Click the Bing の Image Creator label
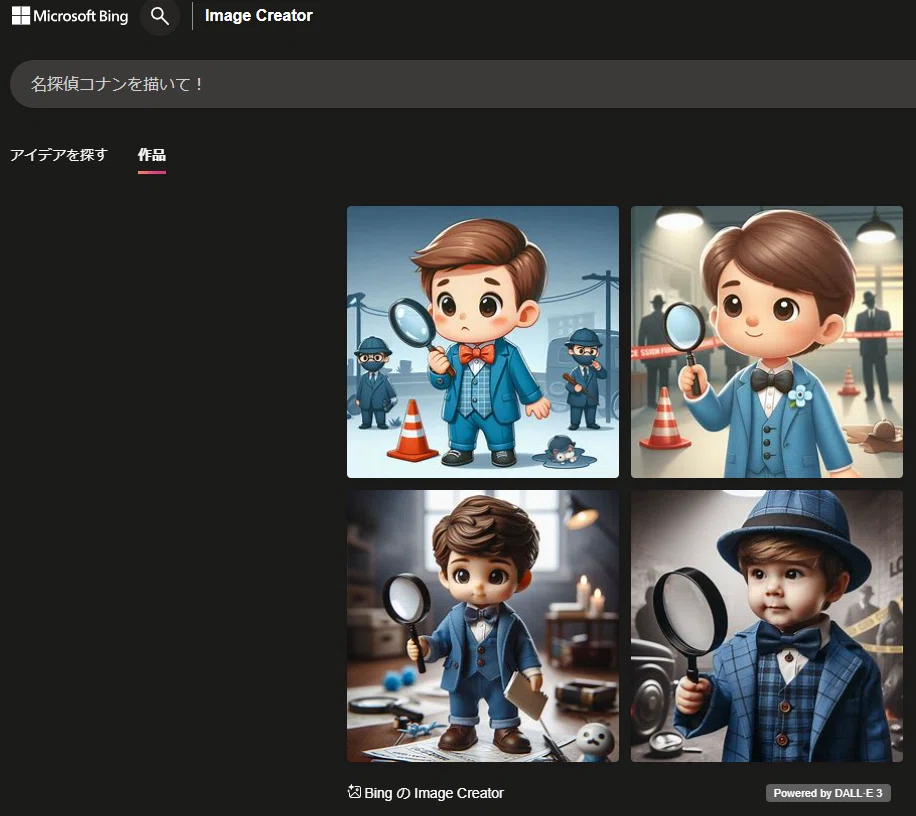The width and height of the screenshot is (916, 816). [433, 793]
